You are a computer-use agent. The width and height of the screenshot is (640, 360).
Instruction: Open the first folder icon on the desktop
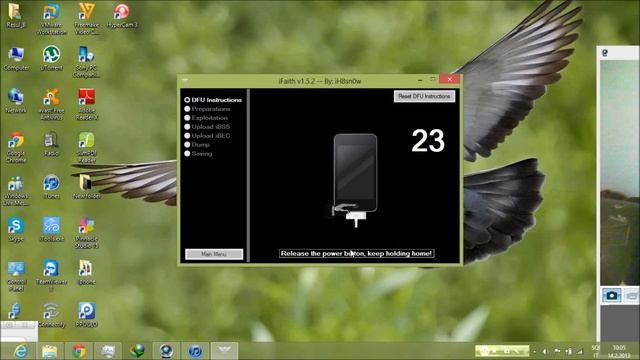pos(16,16)
